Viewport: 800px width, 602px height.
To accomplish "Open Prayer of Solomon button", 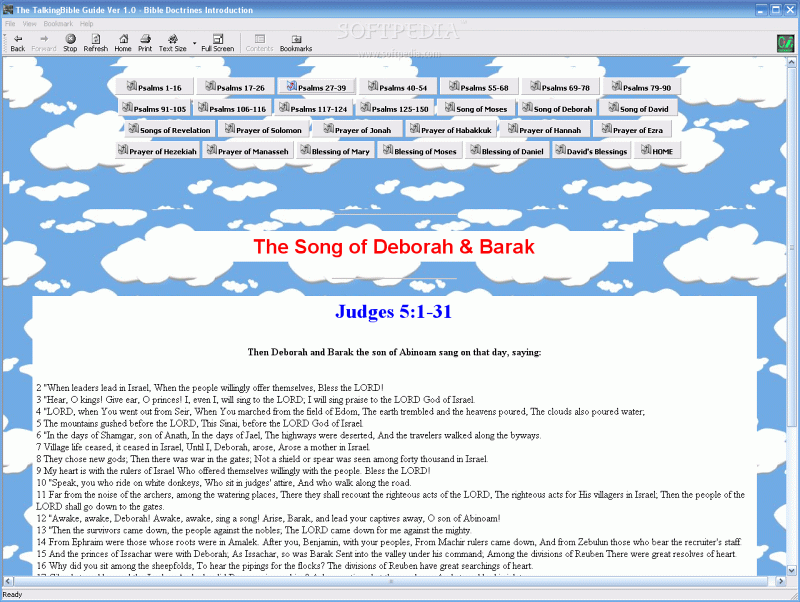I will pos(263,130).
